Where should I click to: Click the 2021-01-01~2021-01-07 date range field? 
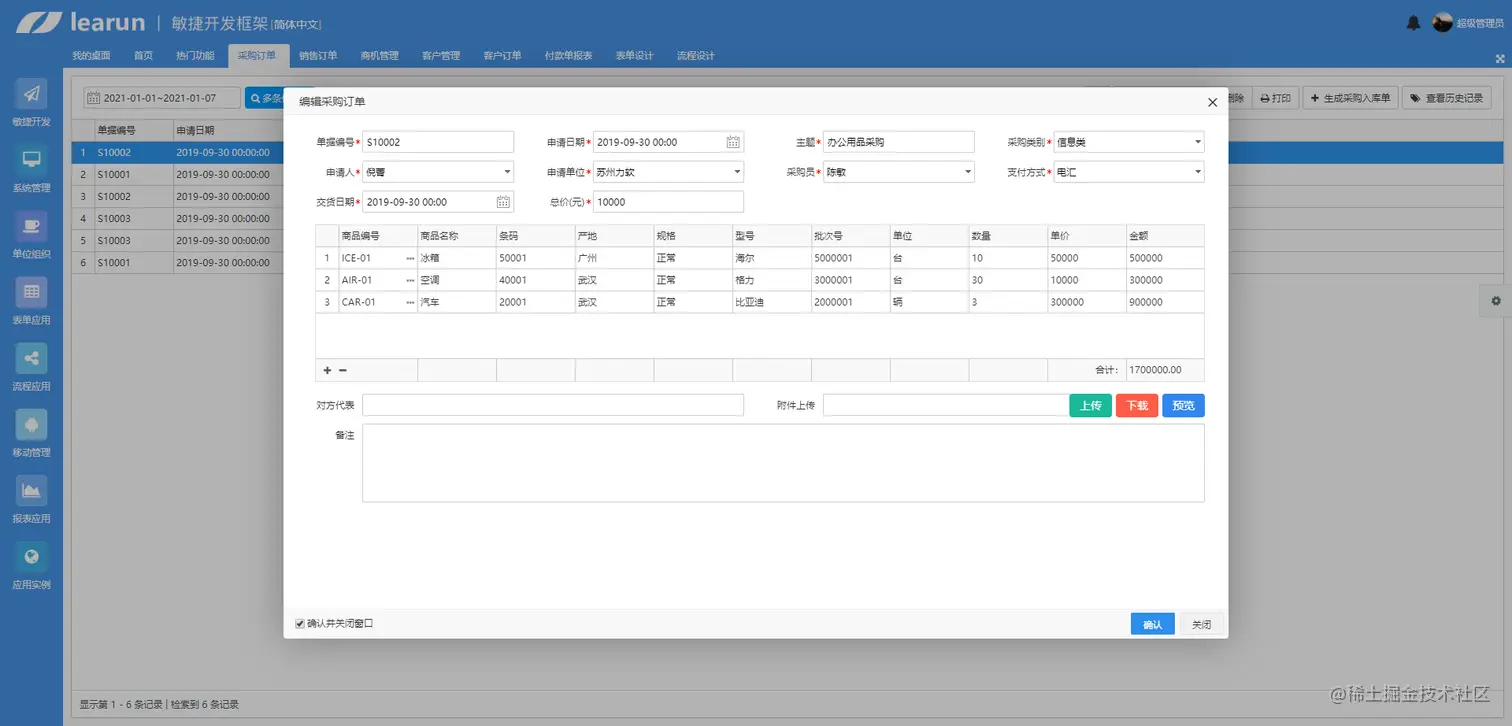click(162, 98)
